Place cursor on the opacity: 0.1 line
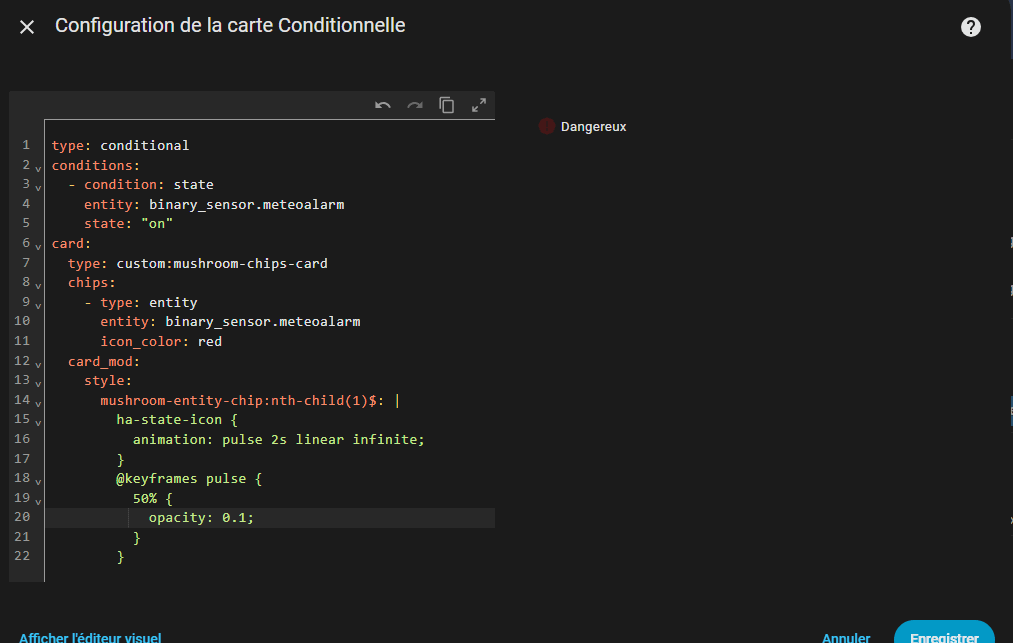 click(208, 517)
